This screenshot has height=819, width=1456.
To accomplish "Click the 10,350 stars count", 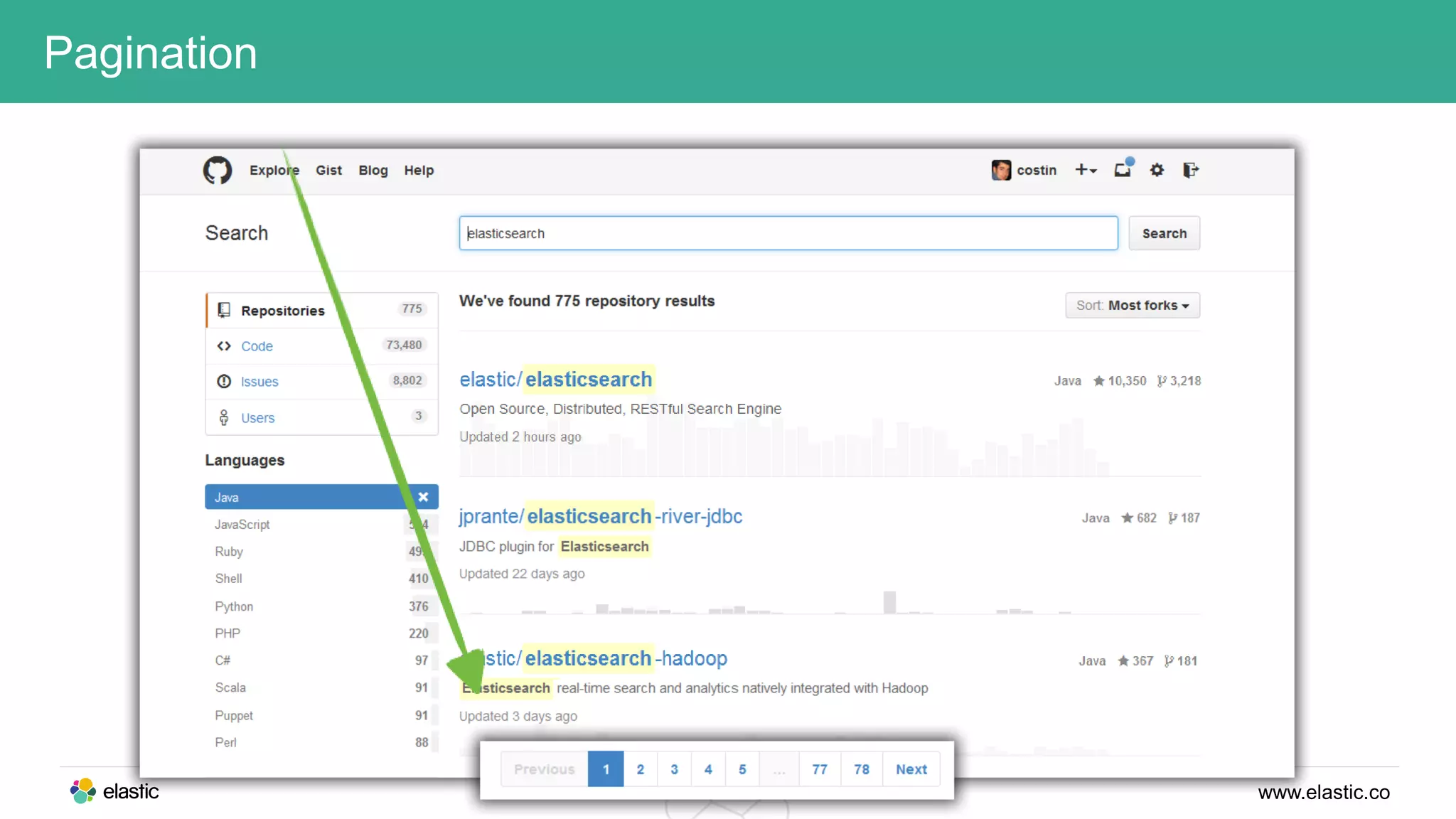I will coord(1120,381).
